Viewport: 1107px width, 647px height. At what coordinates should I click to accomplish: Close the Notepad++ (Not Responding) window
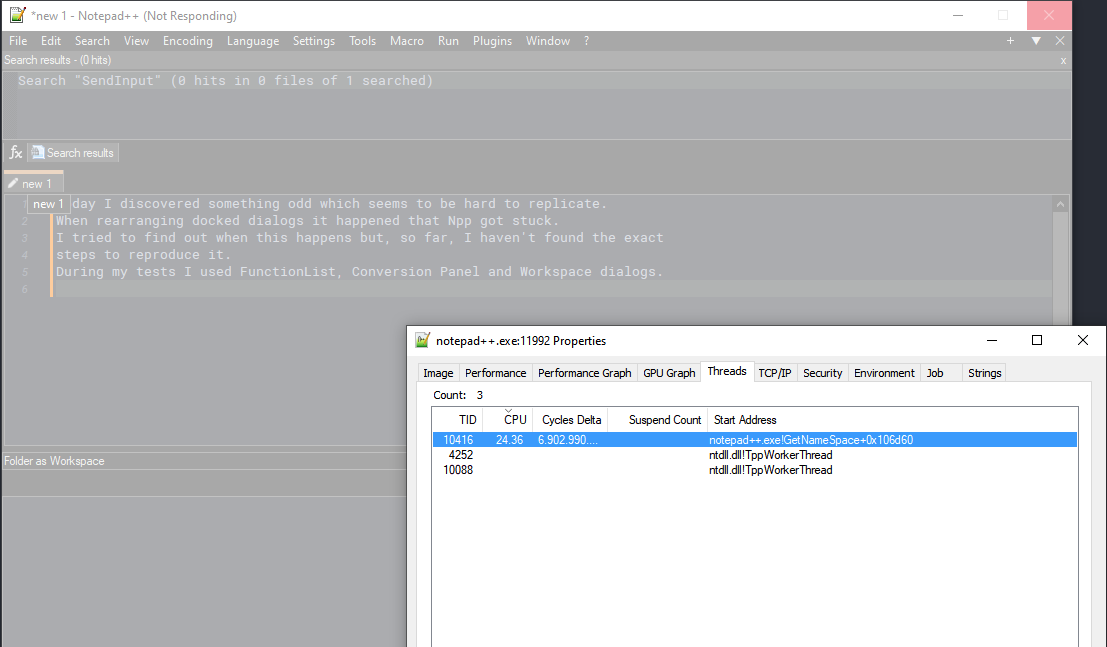(1048, 15)
